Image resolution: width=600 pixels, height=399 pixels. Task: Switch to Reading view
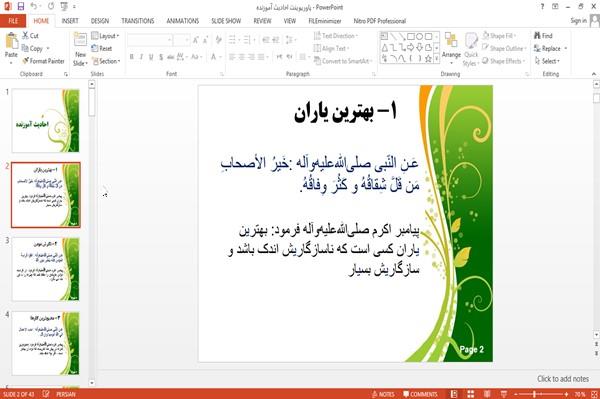tap(487, 394)
